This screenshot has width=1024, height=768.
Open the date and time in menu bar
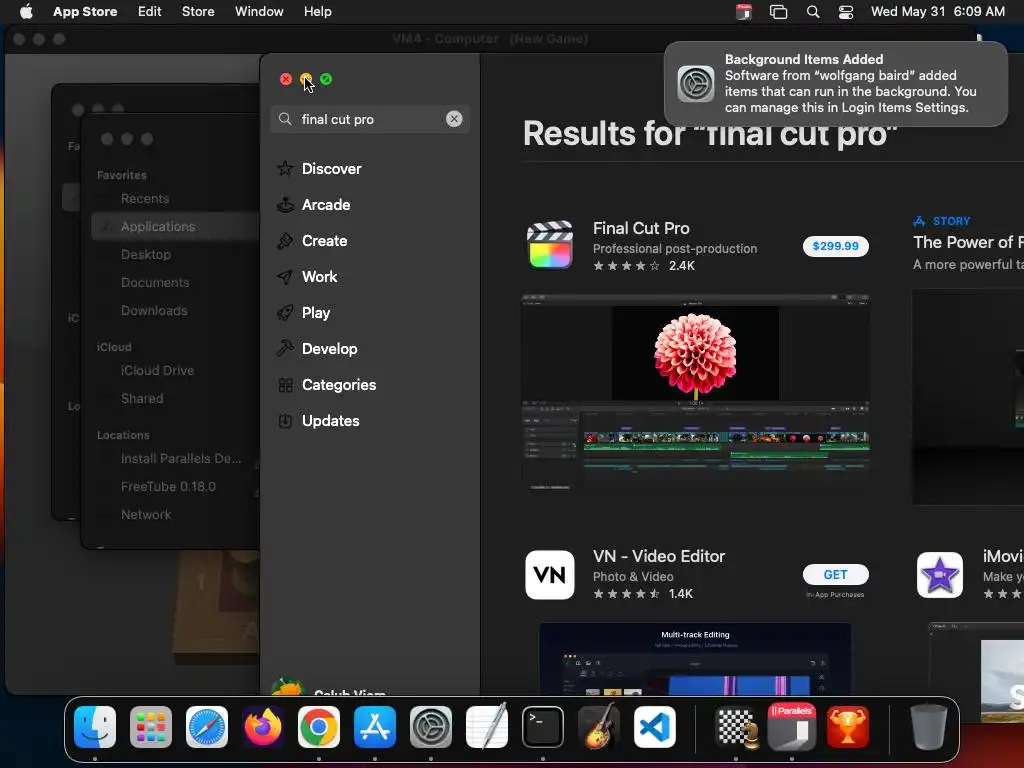click(x=937, y=11)
